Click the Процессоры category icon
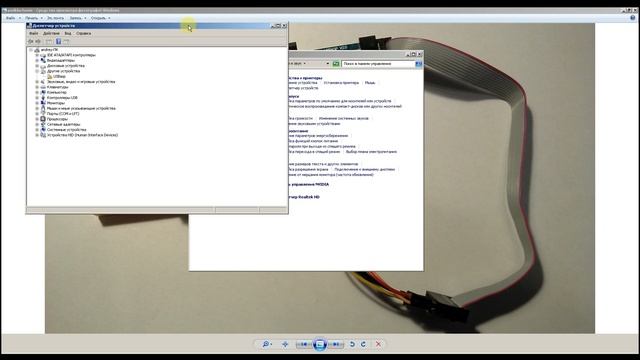 click(43, 119)
